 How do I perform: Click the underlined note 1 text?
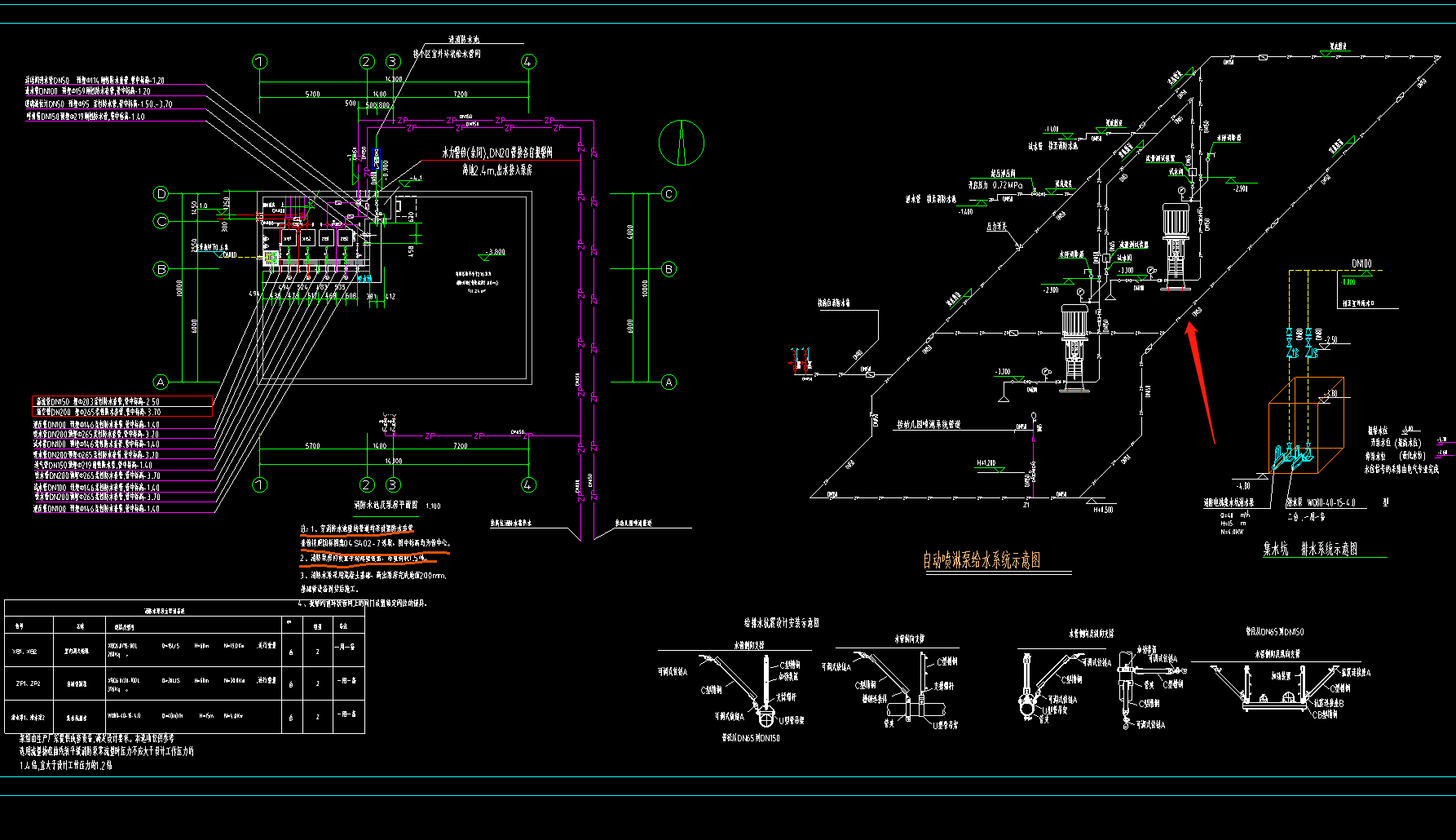click(376, 536)
